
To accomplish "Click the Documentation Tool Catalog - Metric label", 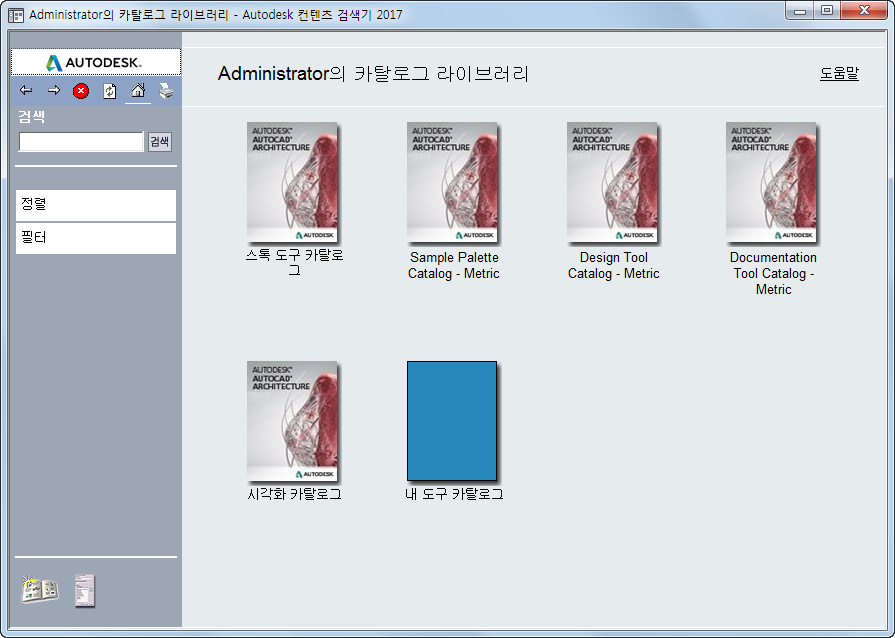I will [x=773, y=273].
